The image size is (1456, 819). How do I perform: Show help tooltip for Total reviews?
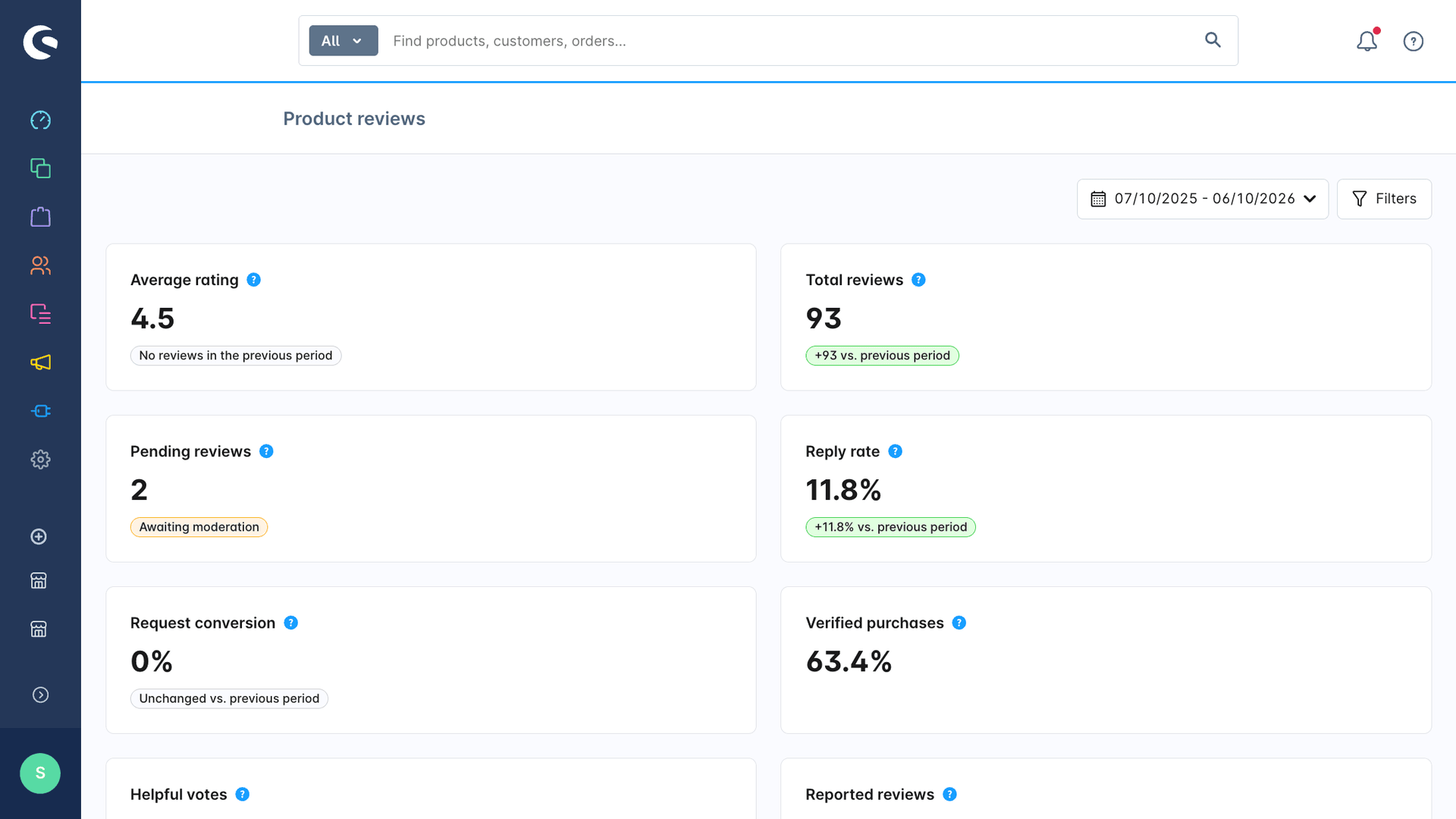(x=918, y=280)
